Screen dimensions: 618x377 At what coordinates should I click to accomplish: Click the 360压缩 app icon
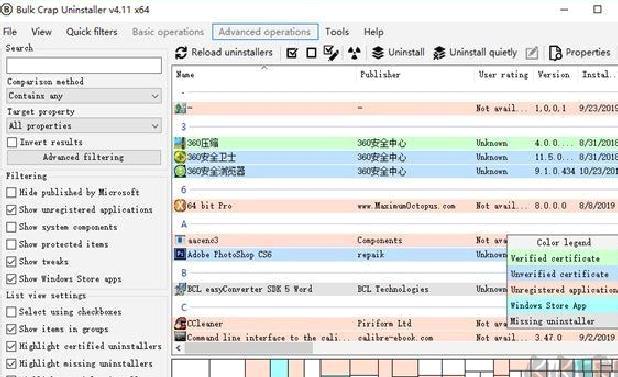(180, 143)
